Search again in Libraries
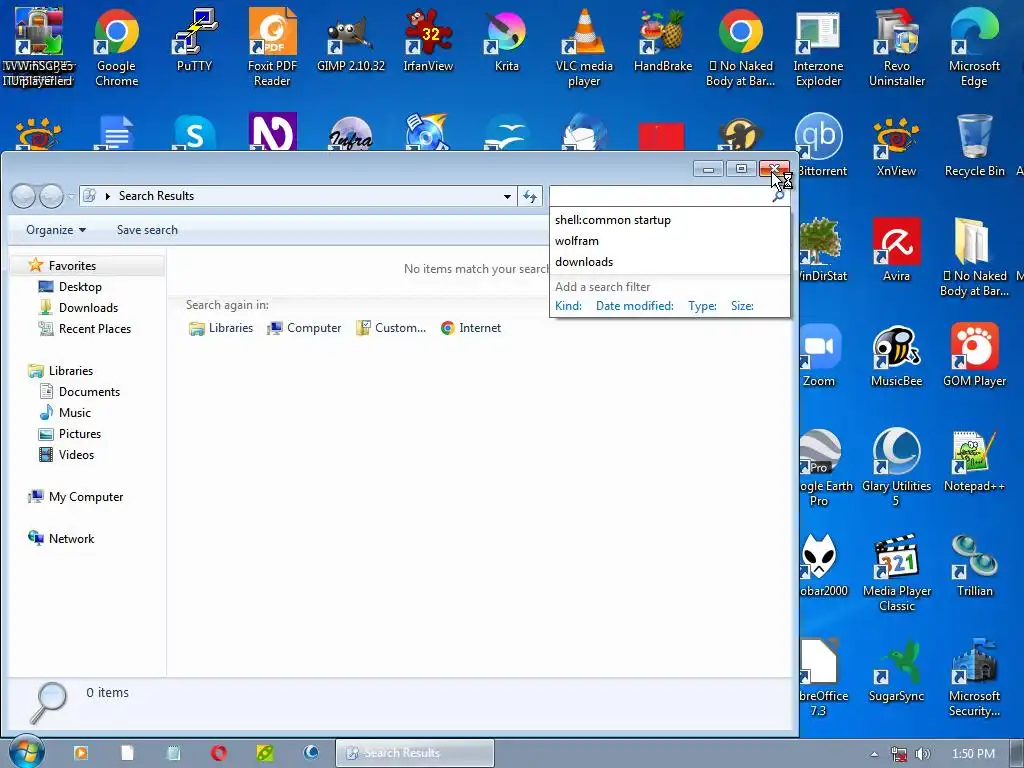Viewport: 1024px width, 768px height. tap(221, 328)
